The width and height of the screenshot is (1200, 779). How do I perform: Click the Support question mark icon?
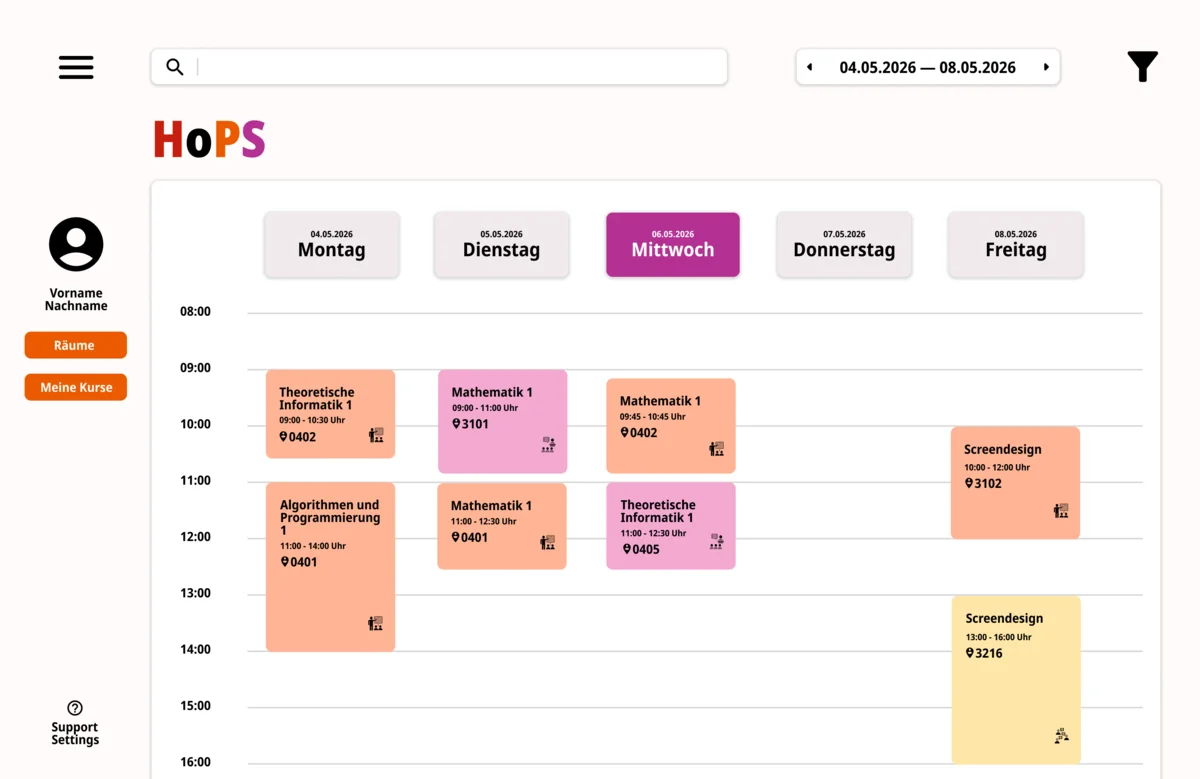point(75,708)
